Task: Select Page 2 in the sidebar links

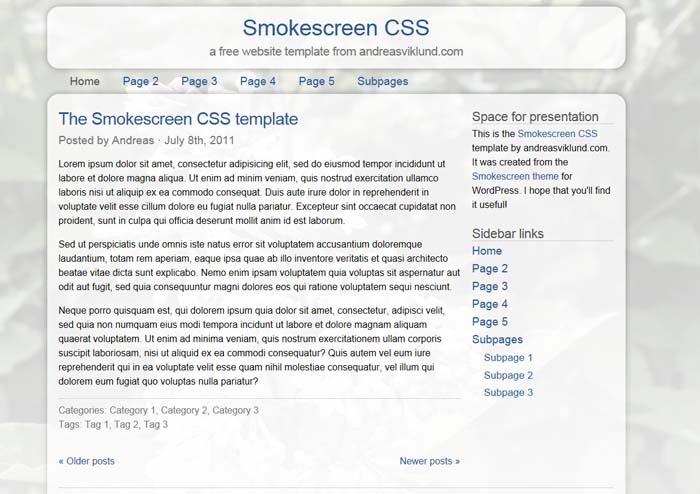Action: tap(490, 269)
